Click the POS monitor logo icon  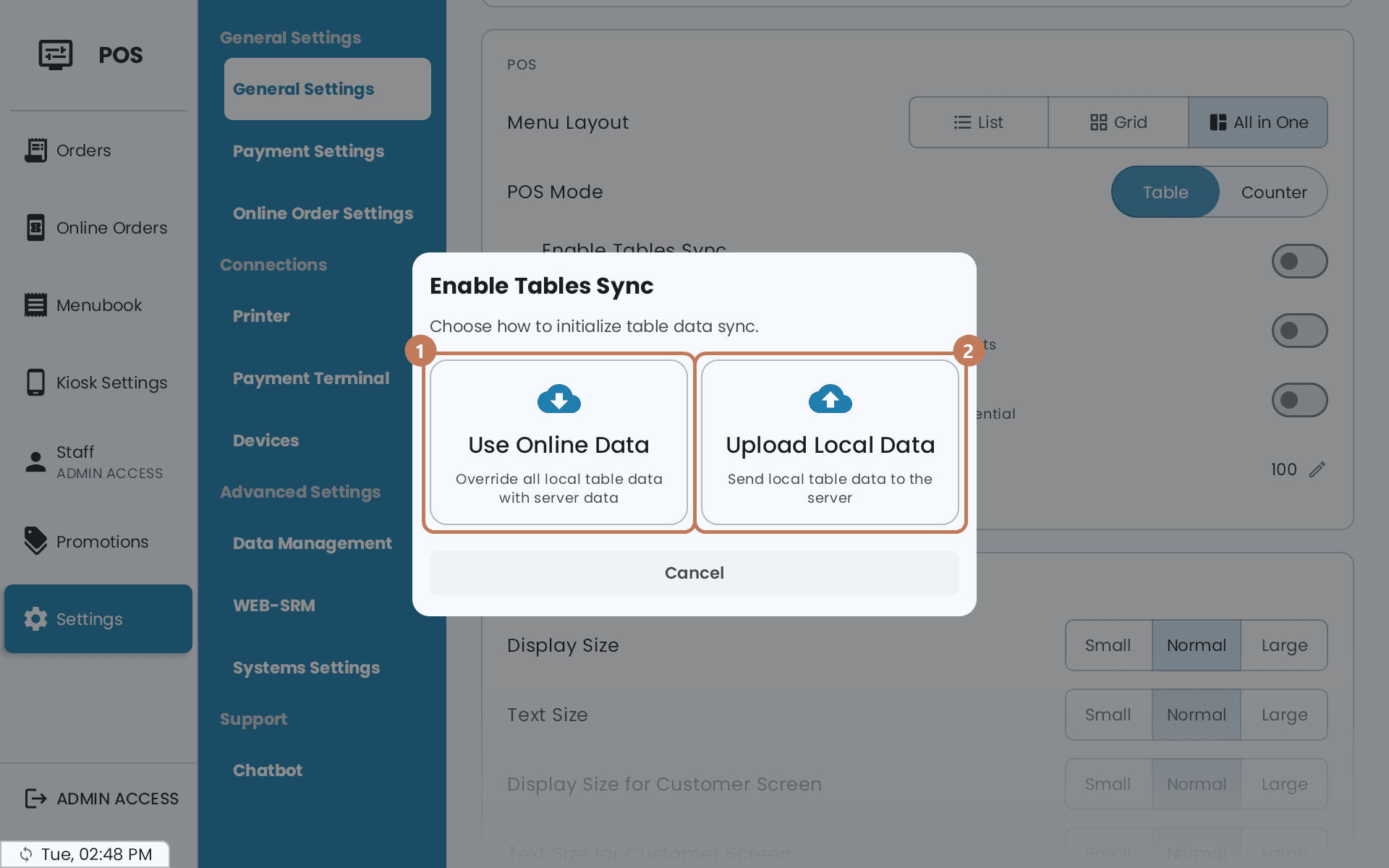56,55
